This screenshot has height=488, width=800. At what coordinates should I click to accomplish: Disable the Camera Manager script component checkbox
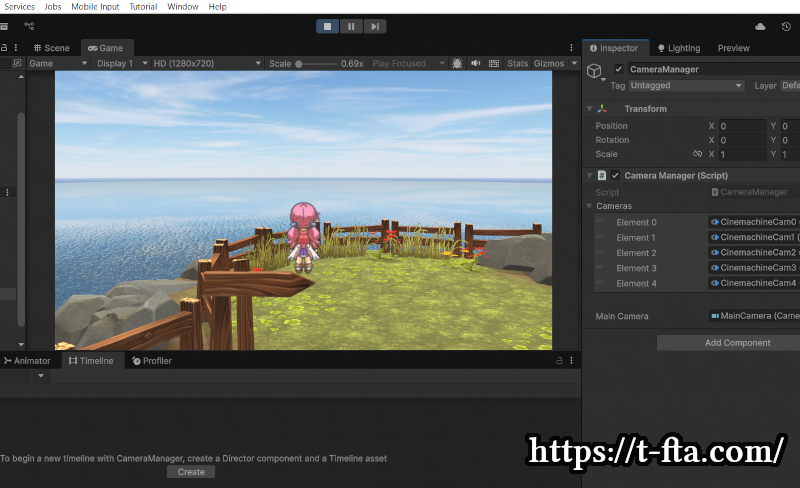tap(615, 176)
